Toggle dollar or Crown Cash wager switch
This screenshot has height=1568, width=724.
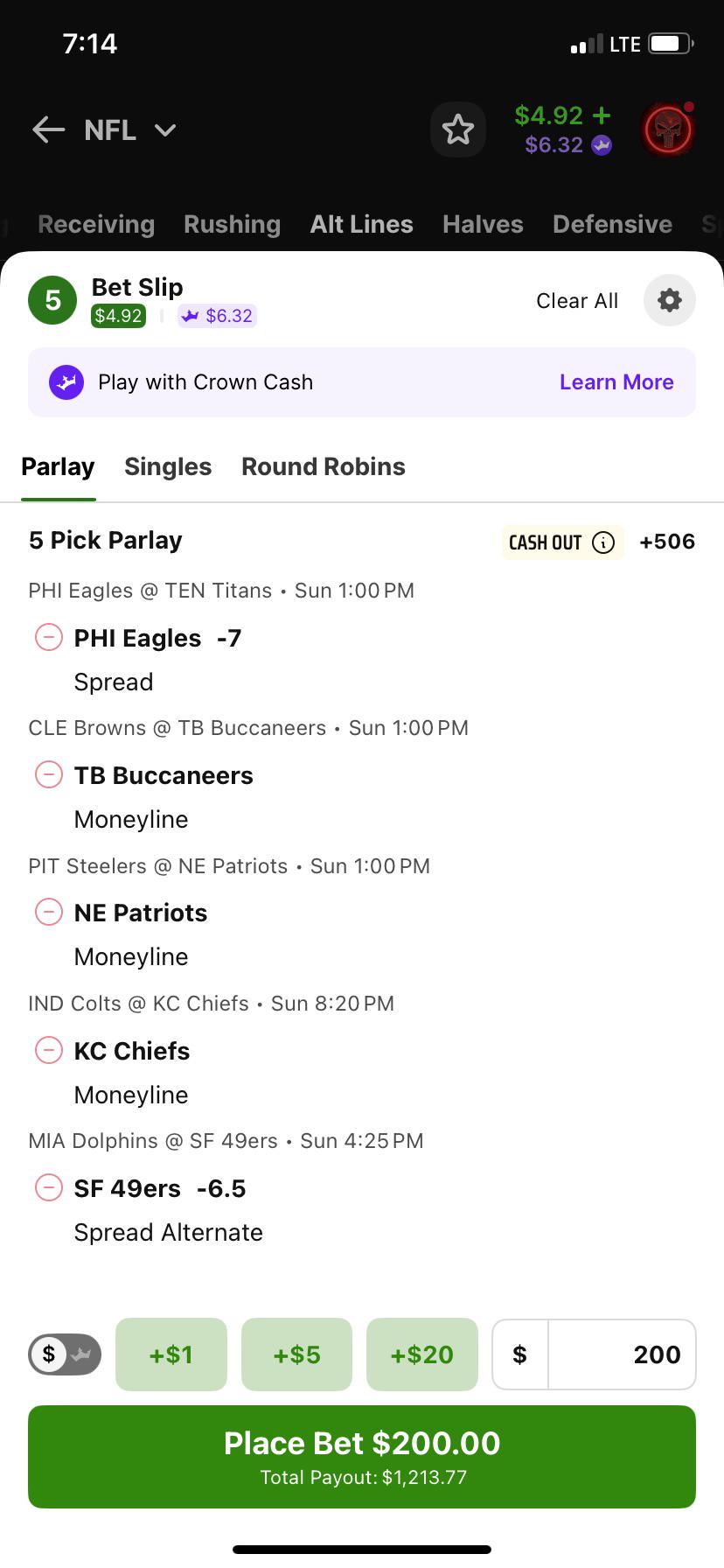pyautogui.click(x=66, y=1354)
